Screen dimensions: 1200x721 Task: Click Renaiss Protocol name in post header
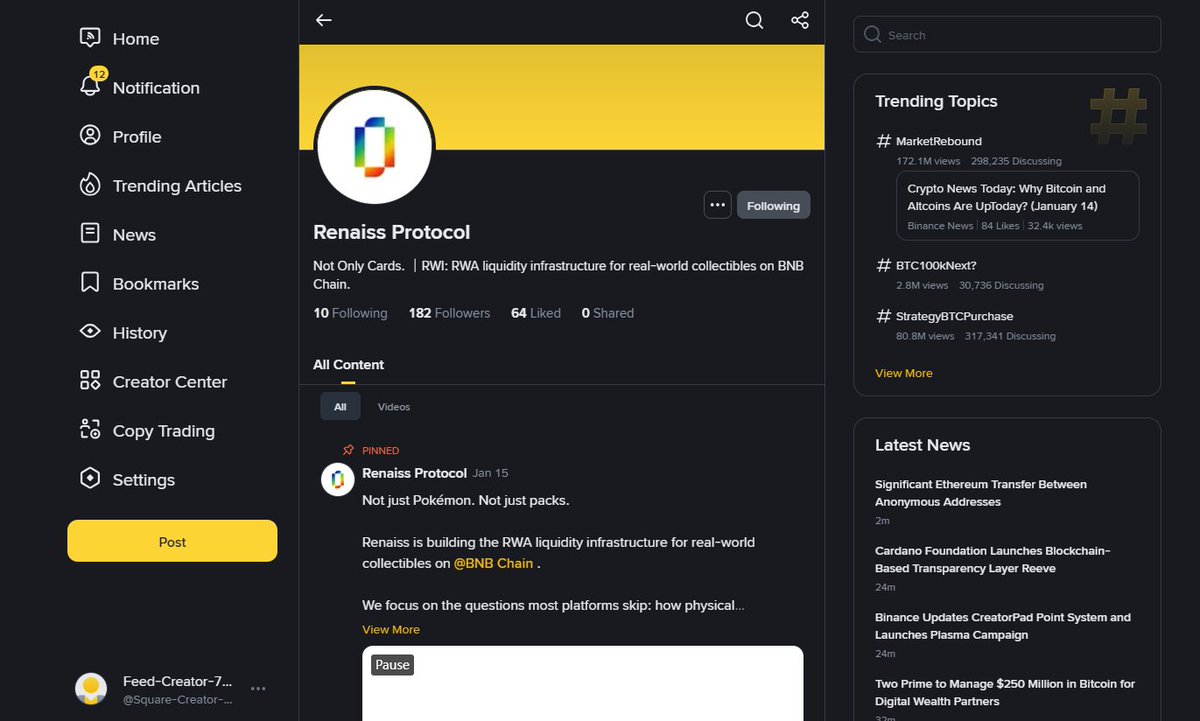pyautogui.click(x=414, y=473)
